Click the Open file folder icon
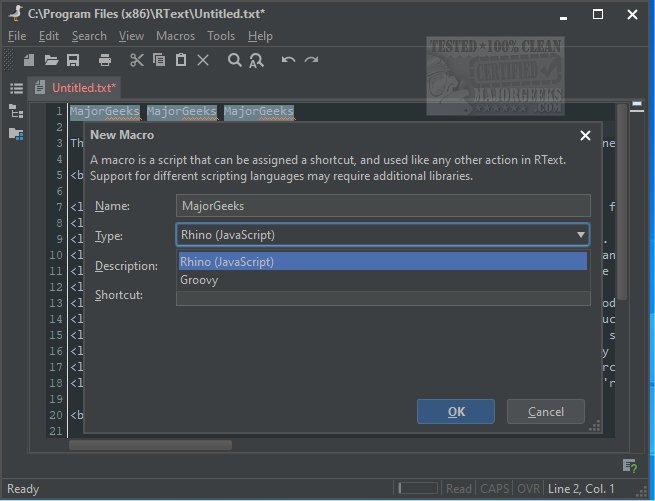This screenshot has width=655, height=501. pyautogui.click(x=51, y=60)
